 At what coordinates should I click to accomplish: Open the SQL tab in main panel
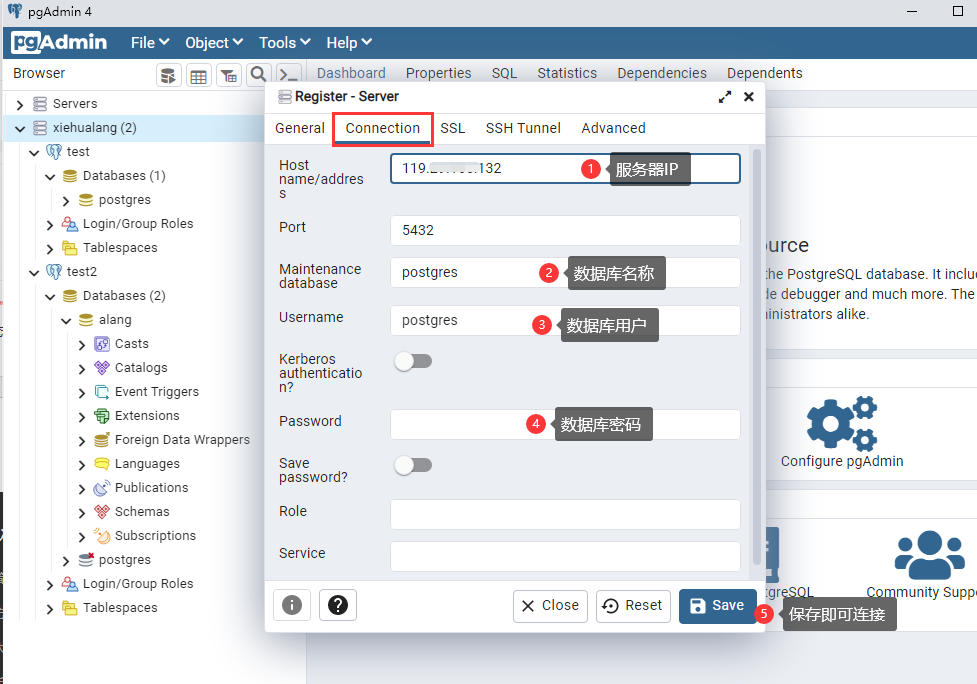click(504, 74)
